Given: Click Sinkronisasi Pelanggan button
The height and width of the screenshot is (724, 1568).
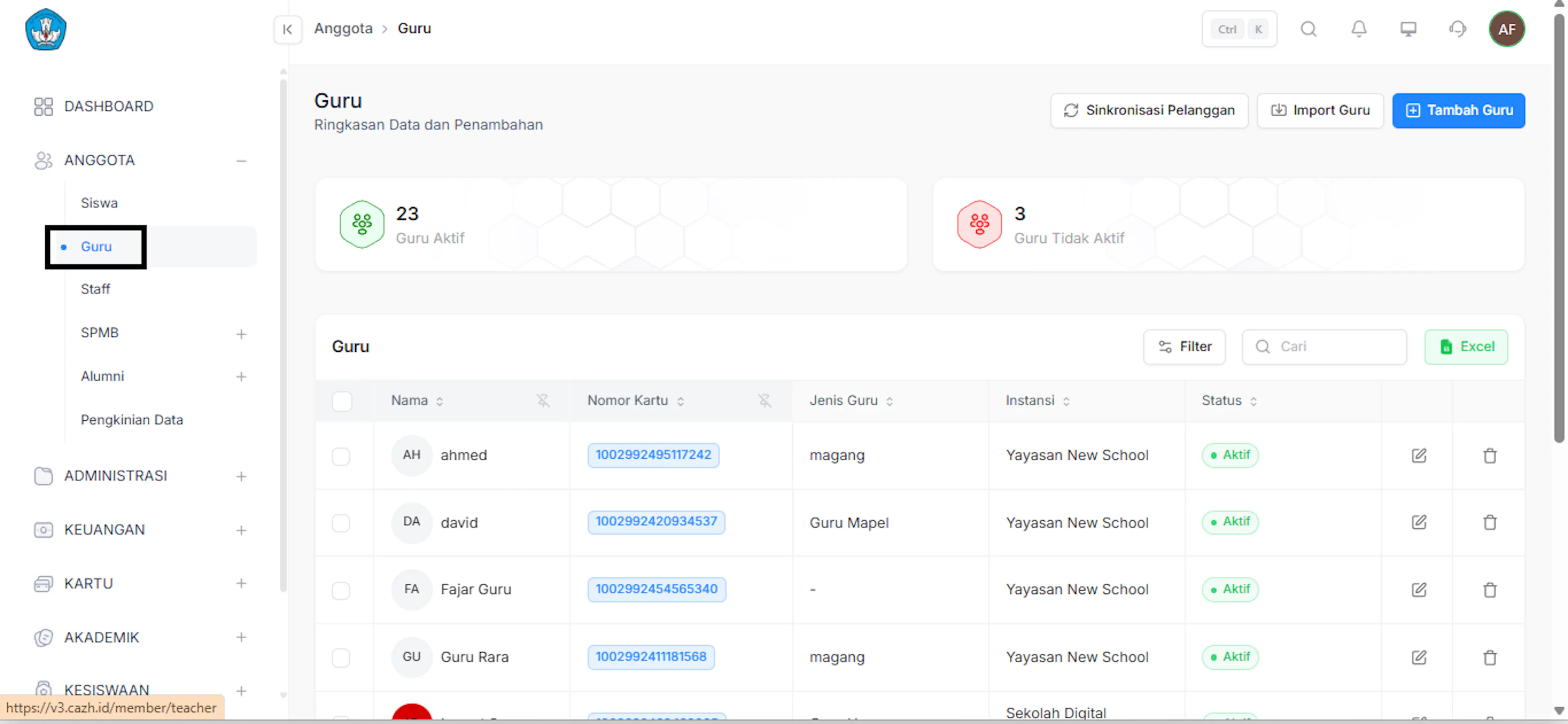Looking at the screenshot, I should [x=1149, y=110].
